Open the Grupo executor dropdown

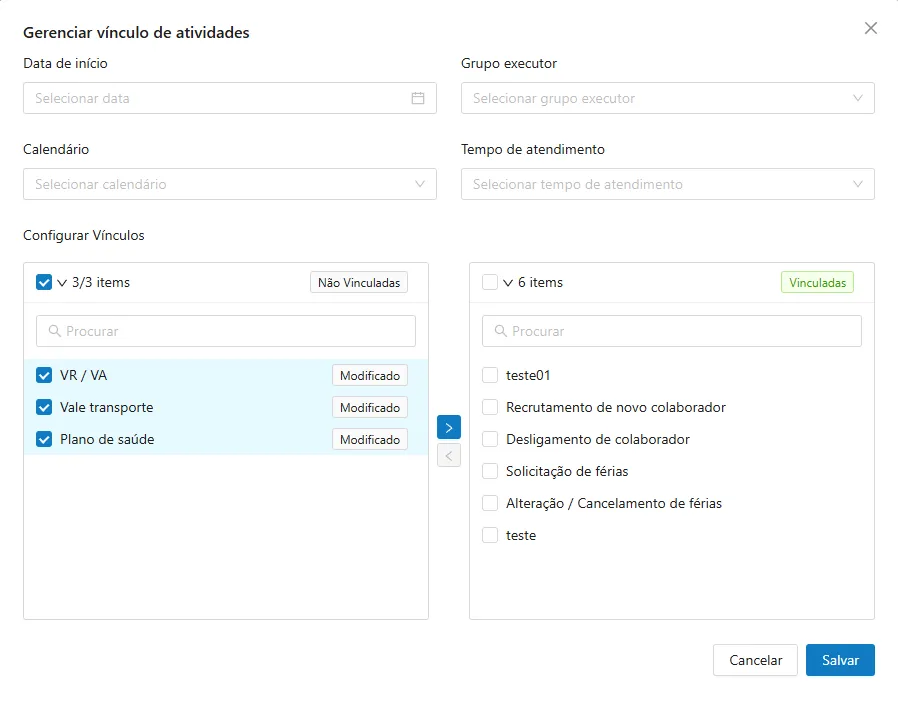pyautogui.click(x=667, y=98)
